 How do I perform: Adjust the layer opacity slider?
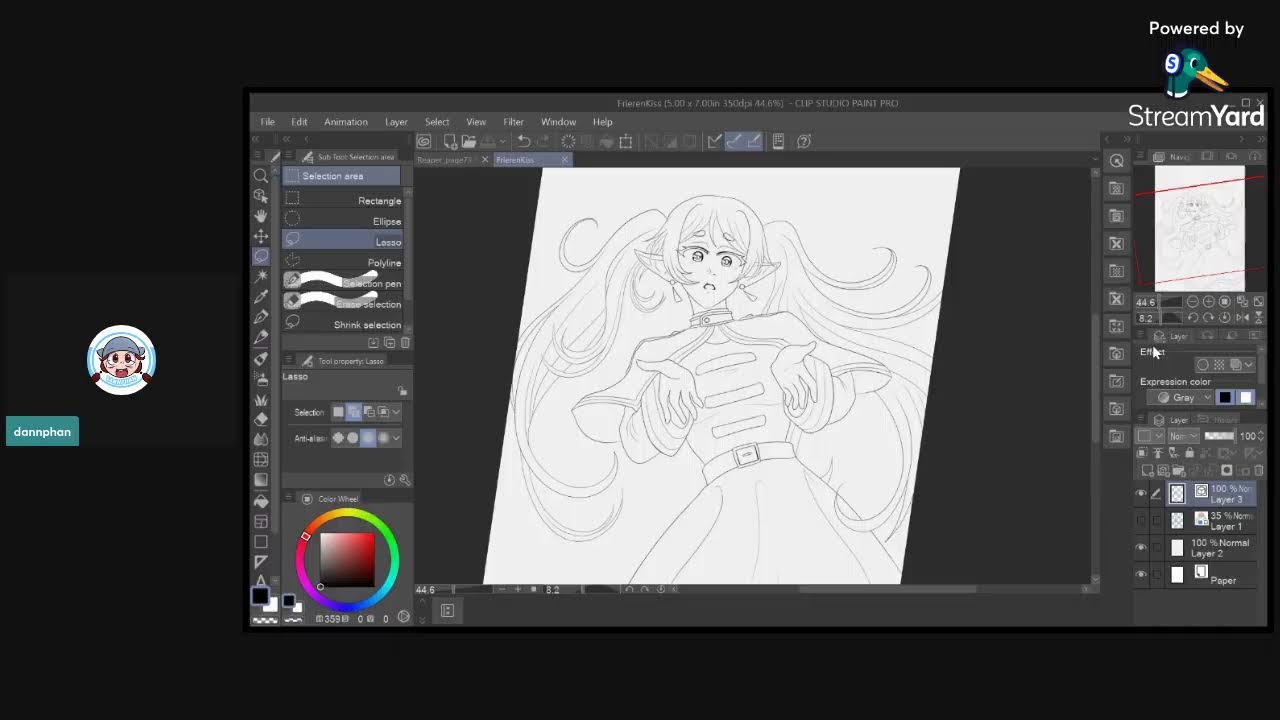1219,436
